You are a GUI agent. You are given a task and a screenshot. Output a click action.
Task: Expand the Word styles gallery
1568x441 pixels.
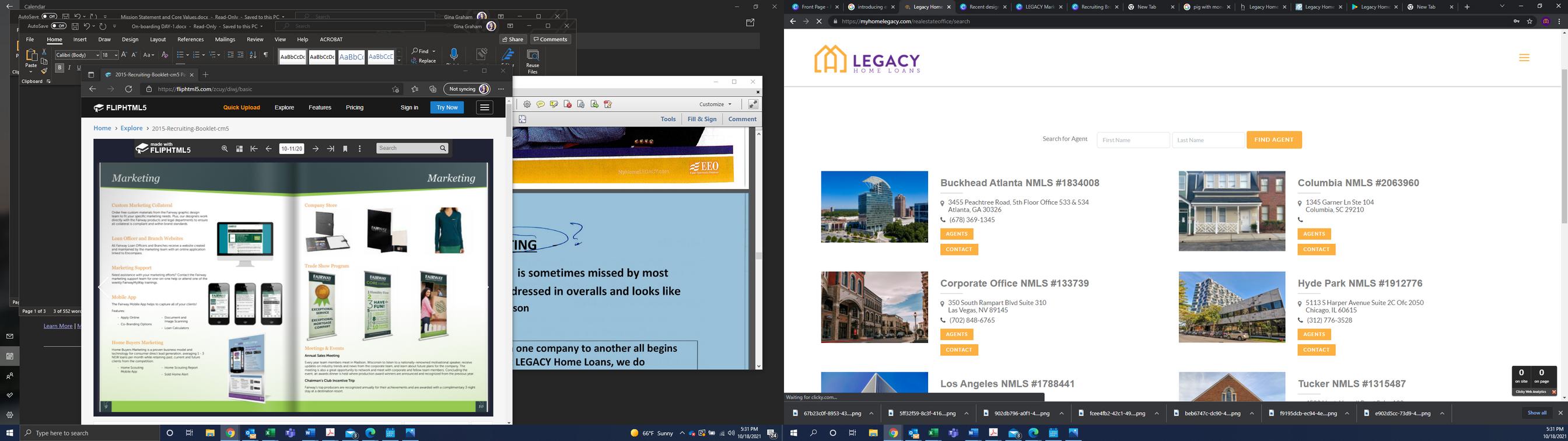pos(400,61)
